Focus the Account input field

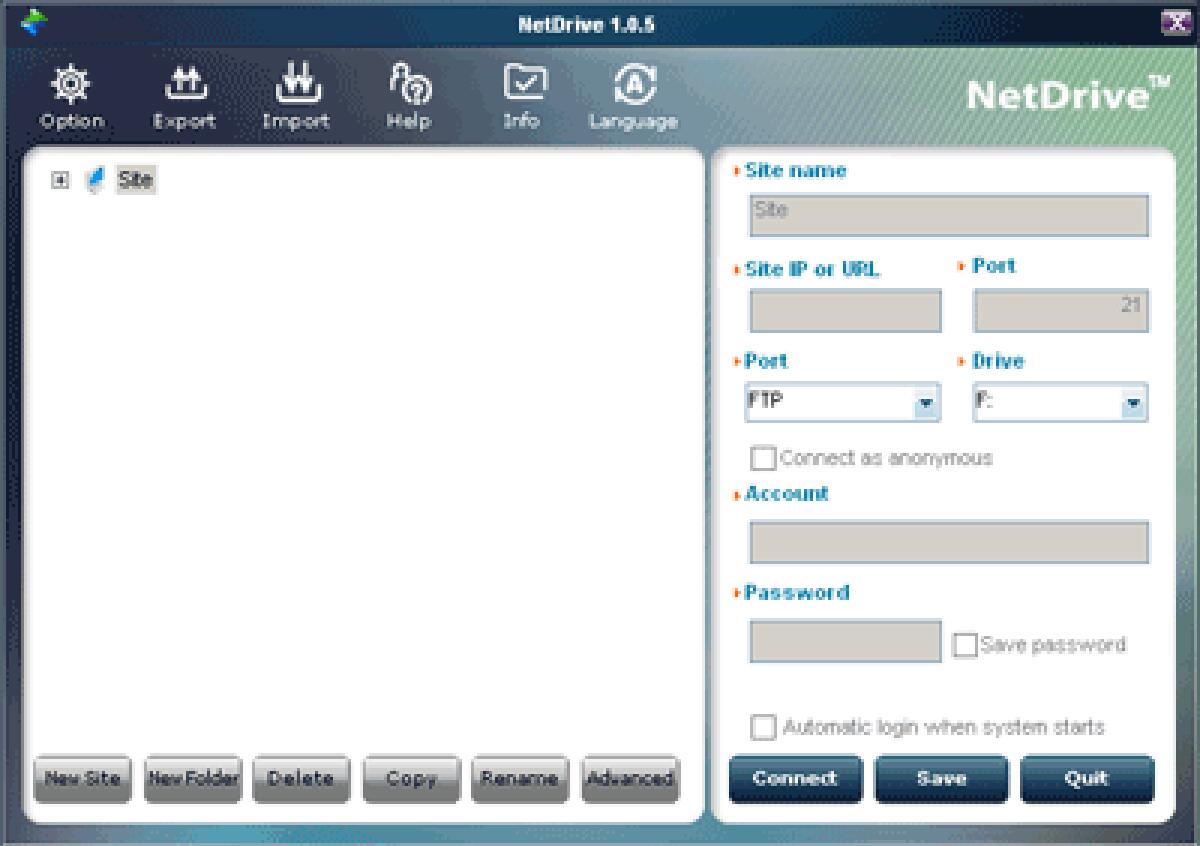point(949,542)
